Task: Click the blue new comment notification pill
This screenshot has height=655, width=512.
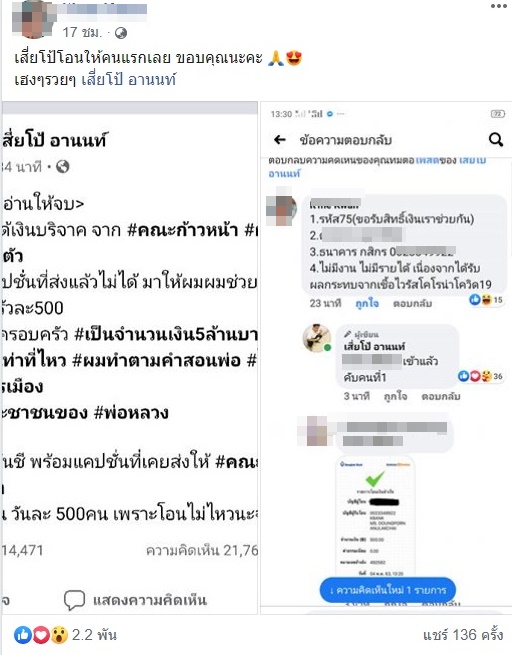Action: [388, 590]
